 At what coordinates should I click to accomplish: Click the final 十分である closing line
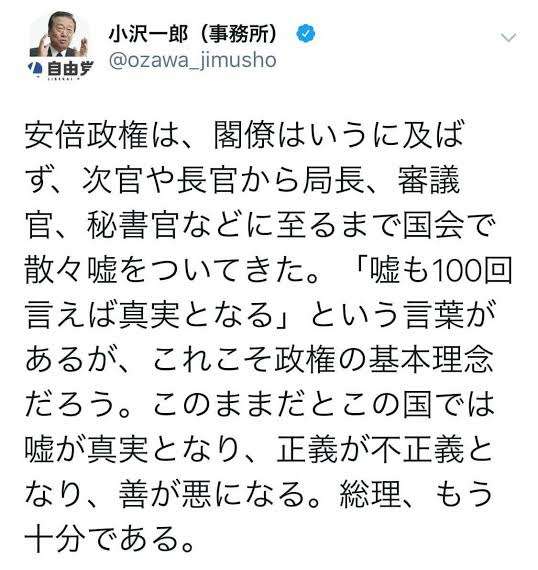click(x=109, y=540)
